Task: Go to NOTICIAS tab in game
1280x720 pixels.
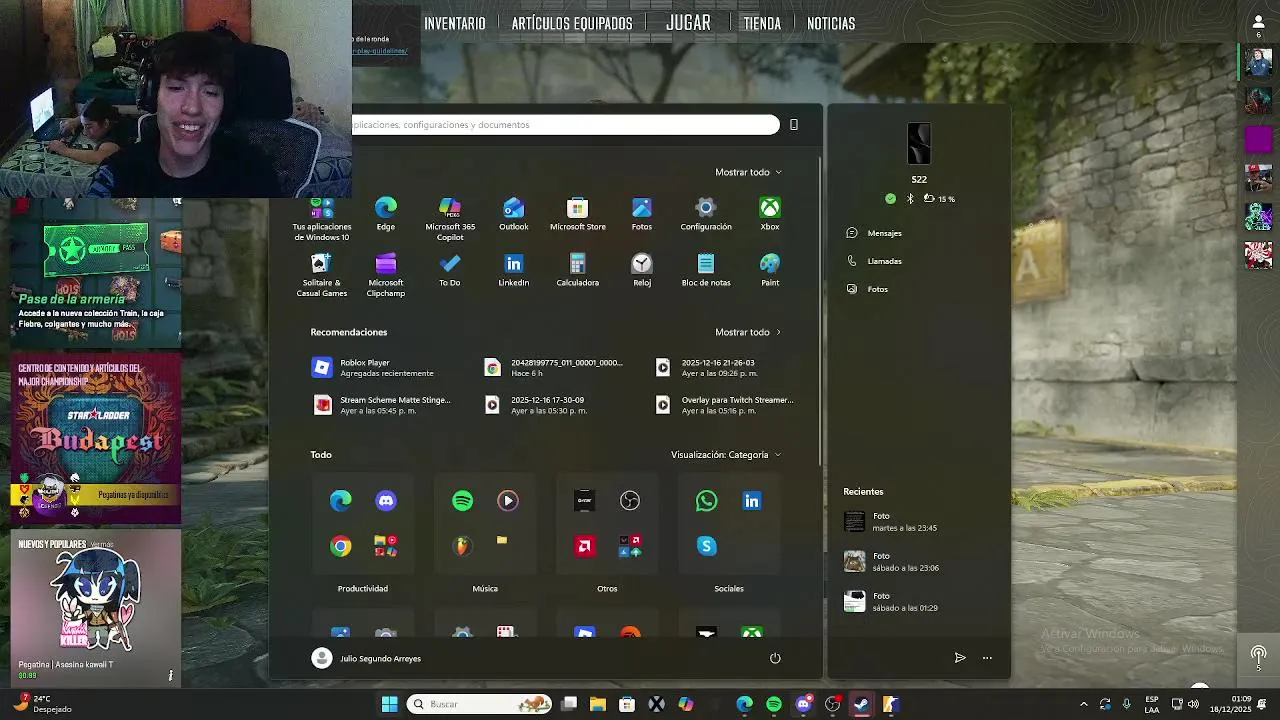Action: (831, 23)
